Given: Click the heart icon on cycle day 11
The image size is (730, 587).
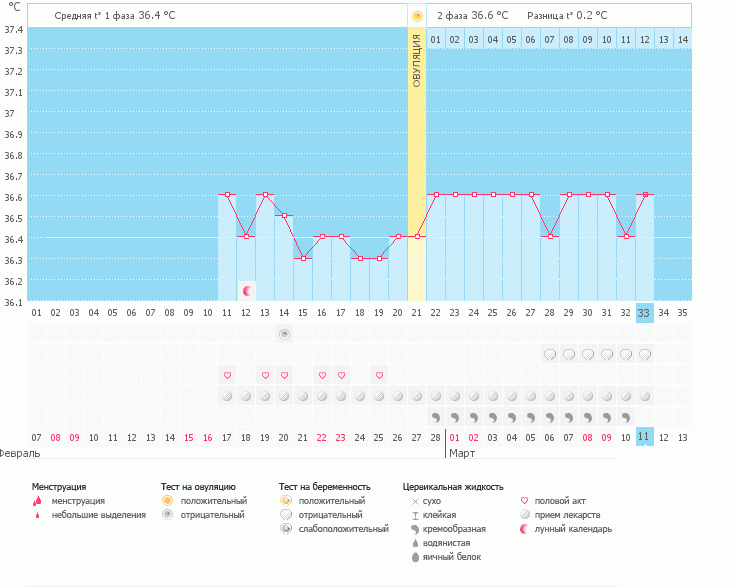Looking at the screenshot, I should 227,375.
